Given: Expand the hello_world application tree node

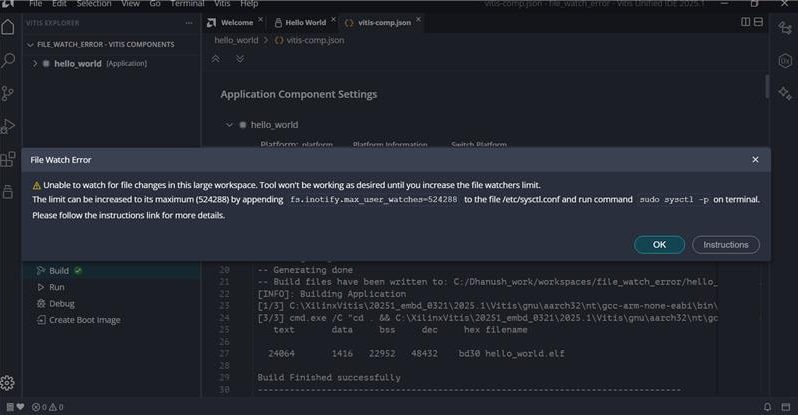Looking at the screenshot, I should (x=36, y=64).
